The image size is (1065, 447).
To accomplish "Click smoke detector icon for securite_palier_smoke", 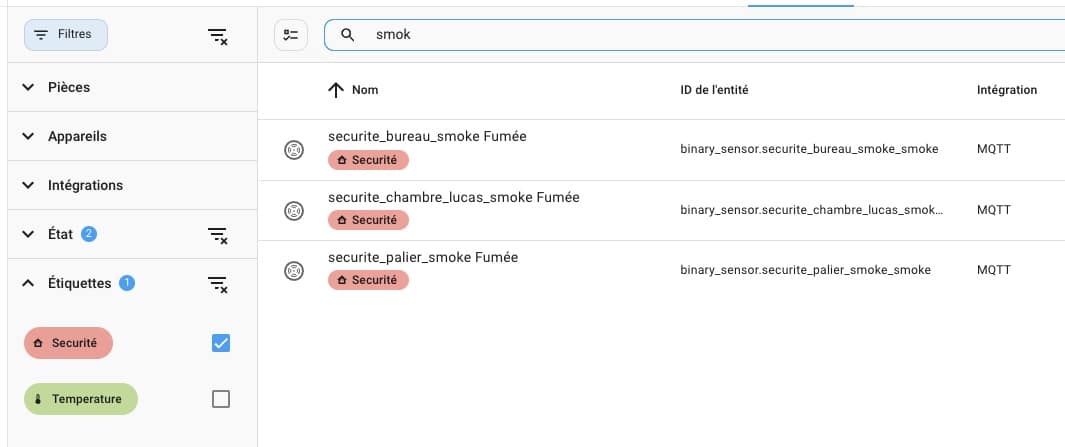I will click(x=293, y=271).
